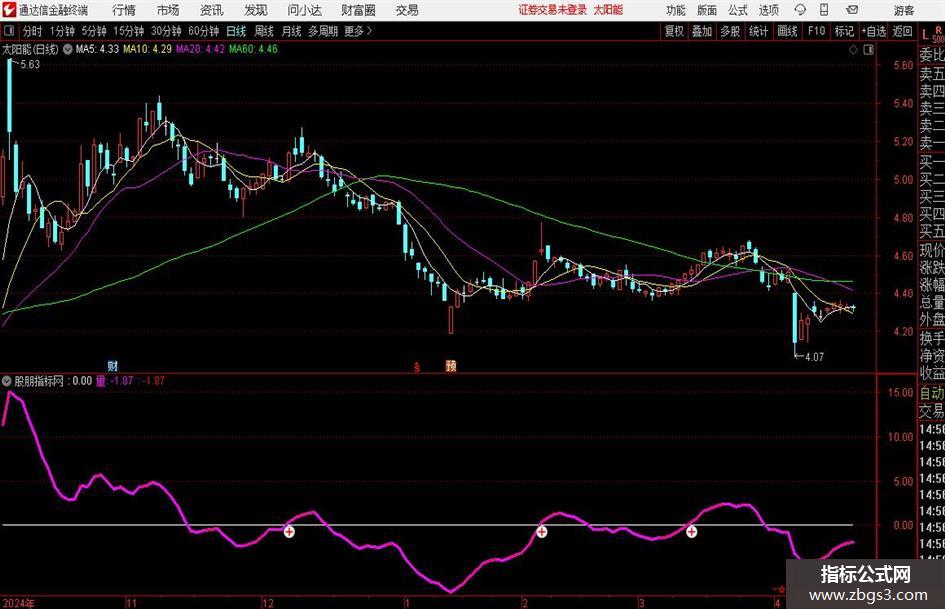Click the 统计 toolbar button
The image size is (945, 609).
pyautogui.click(x=758, y=31)
